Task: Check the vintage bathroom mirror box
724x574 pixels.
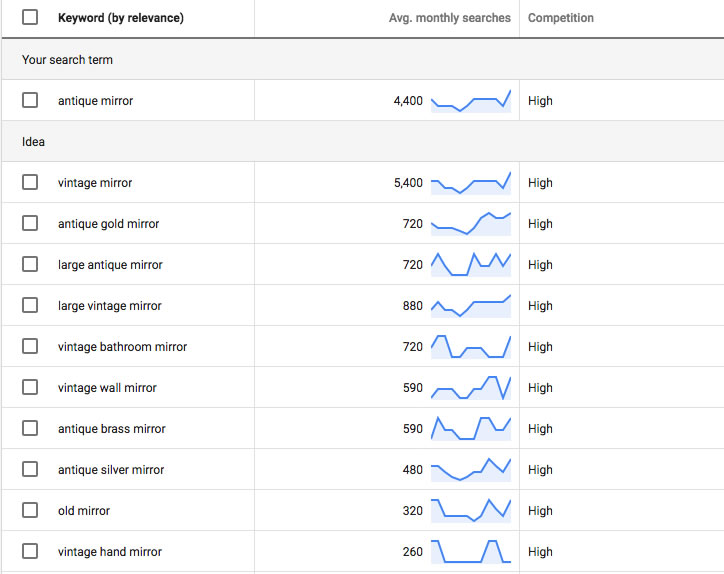Action: [x=30, y=346]
